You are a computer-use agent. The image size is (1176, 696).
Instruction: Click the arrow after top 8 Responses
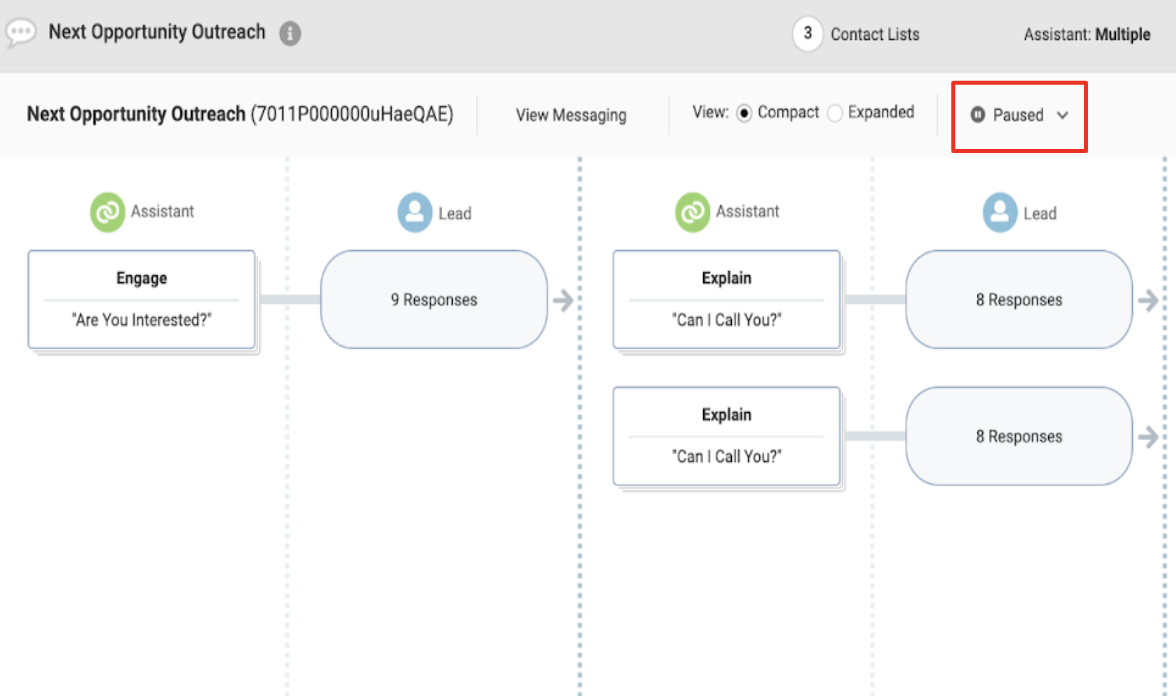point(1148,300)
